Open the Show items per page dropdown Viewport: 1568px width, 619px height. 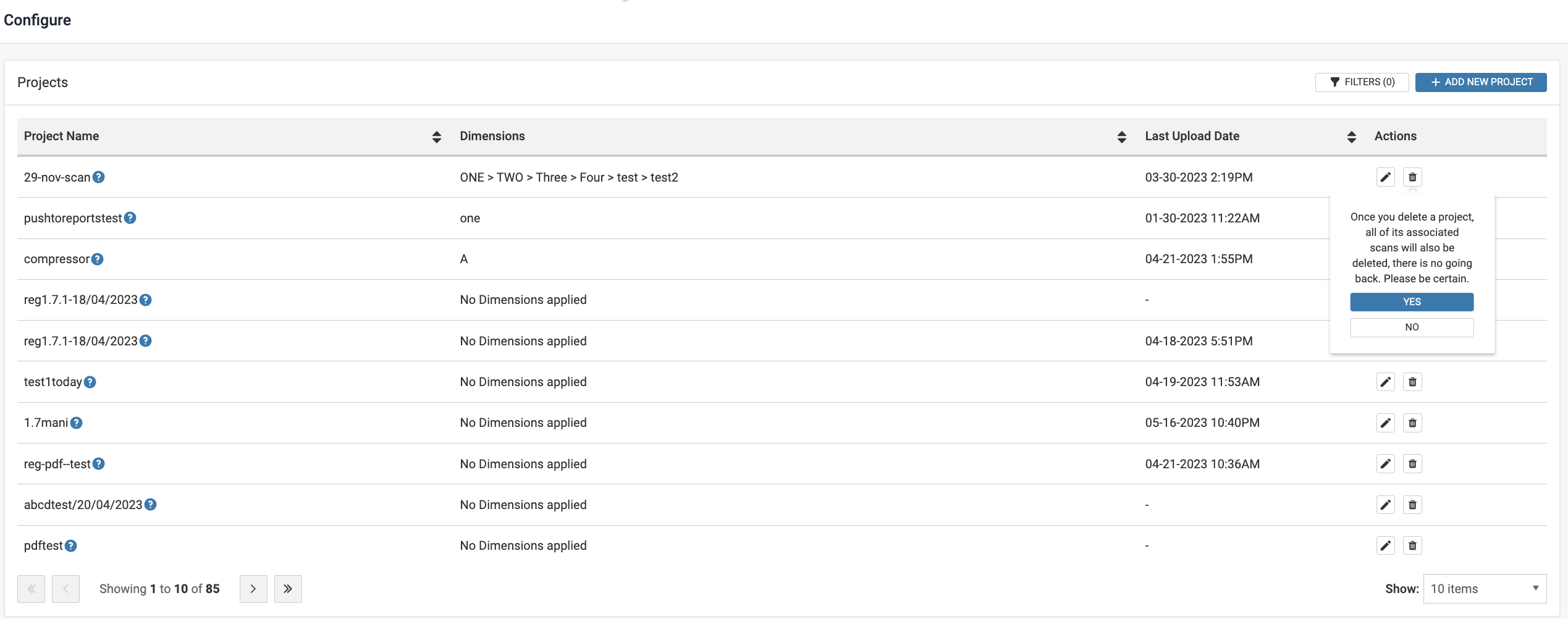pyautogui.click(x=1484, y=589)
